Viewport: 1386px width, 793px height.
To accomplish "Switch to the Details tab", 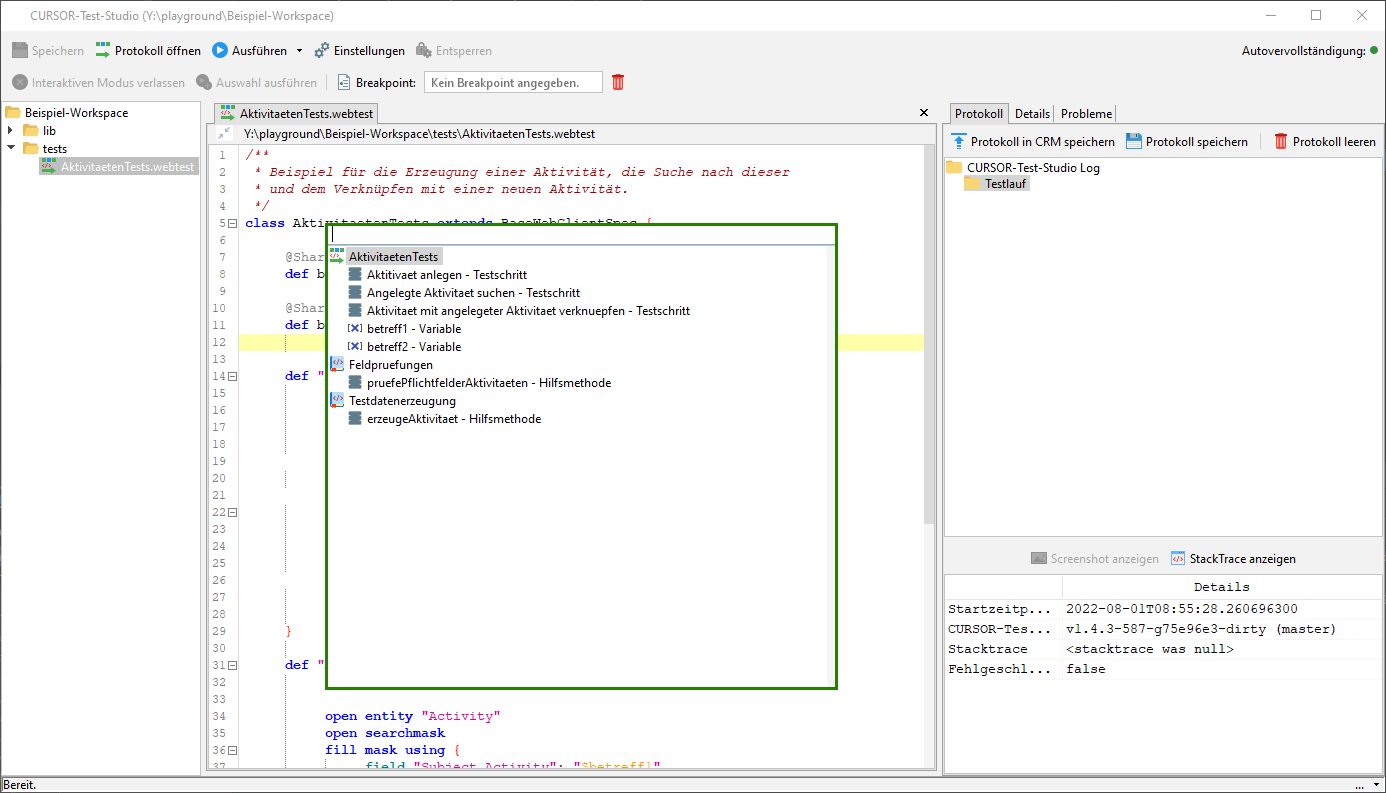I will [1032, 114].
